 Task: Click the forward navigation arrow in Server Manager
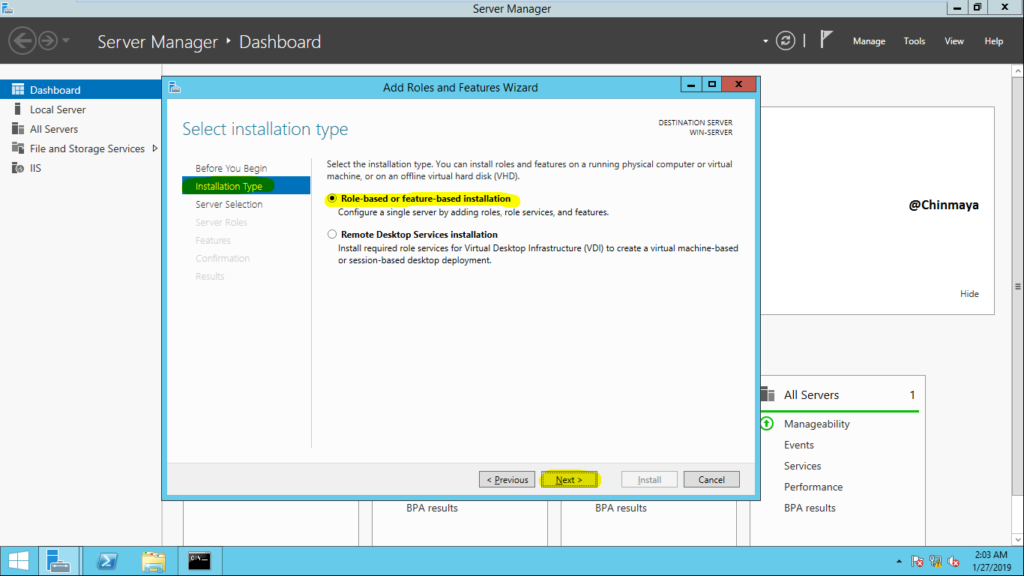(x=48, y=40)
